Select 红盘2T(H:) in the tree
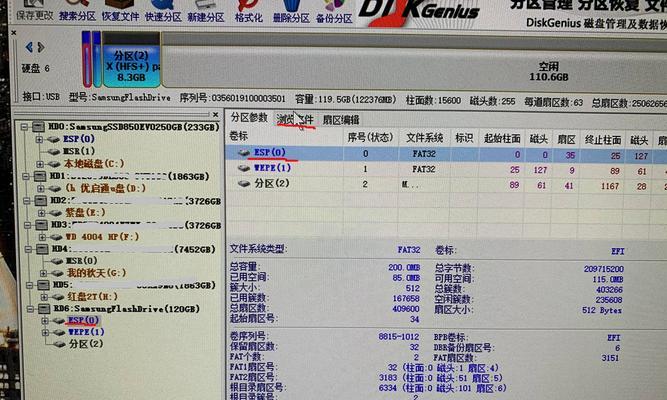667x400 pixels. click(93, 297)
